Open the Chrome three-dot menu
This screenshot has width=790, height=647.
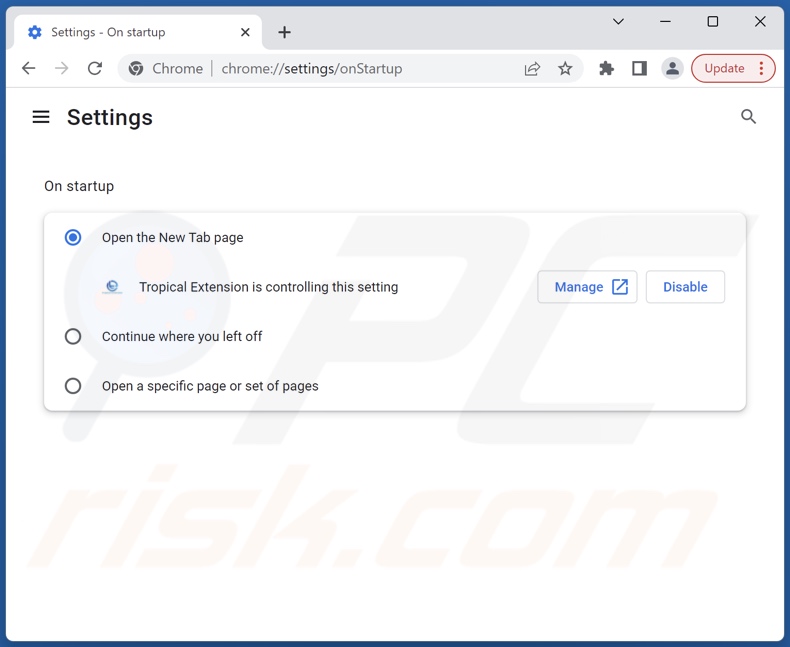(x=761, y=68)
